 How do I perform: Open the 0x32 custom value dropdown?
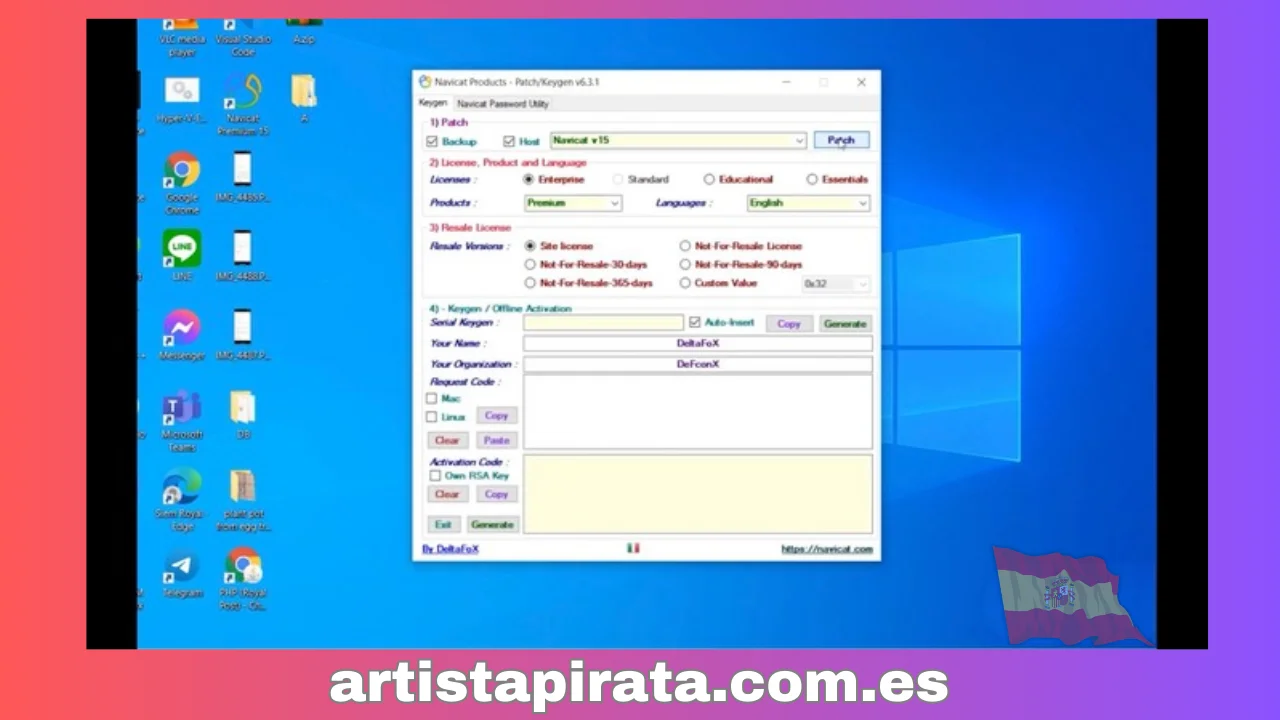click(x=836, y=284)
